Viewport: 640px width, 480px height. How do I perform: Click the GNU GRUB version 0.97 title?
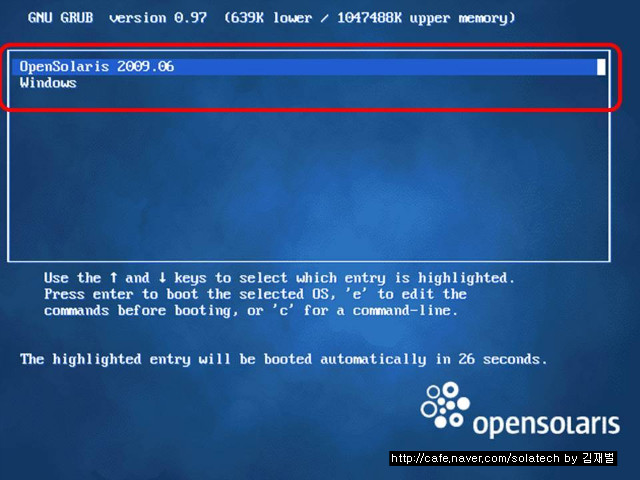click(117, 18)
